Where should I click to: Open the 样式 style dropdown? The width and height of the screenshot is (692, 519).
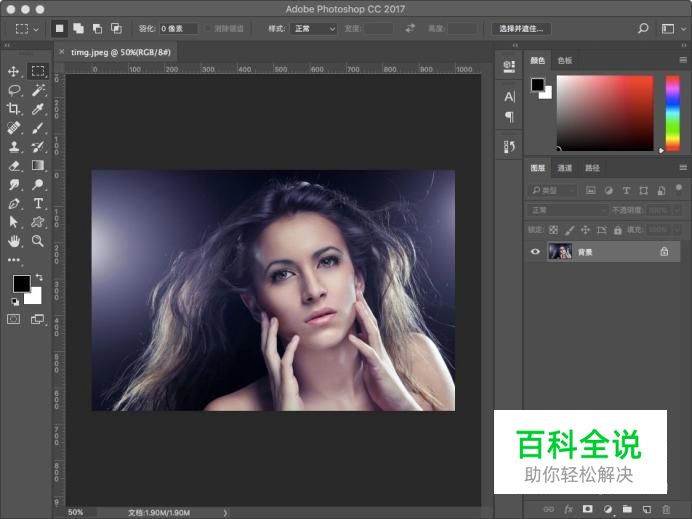(313, 29)
